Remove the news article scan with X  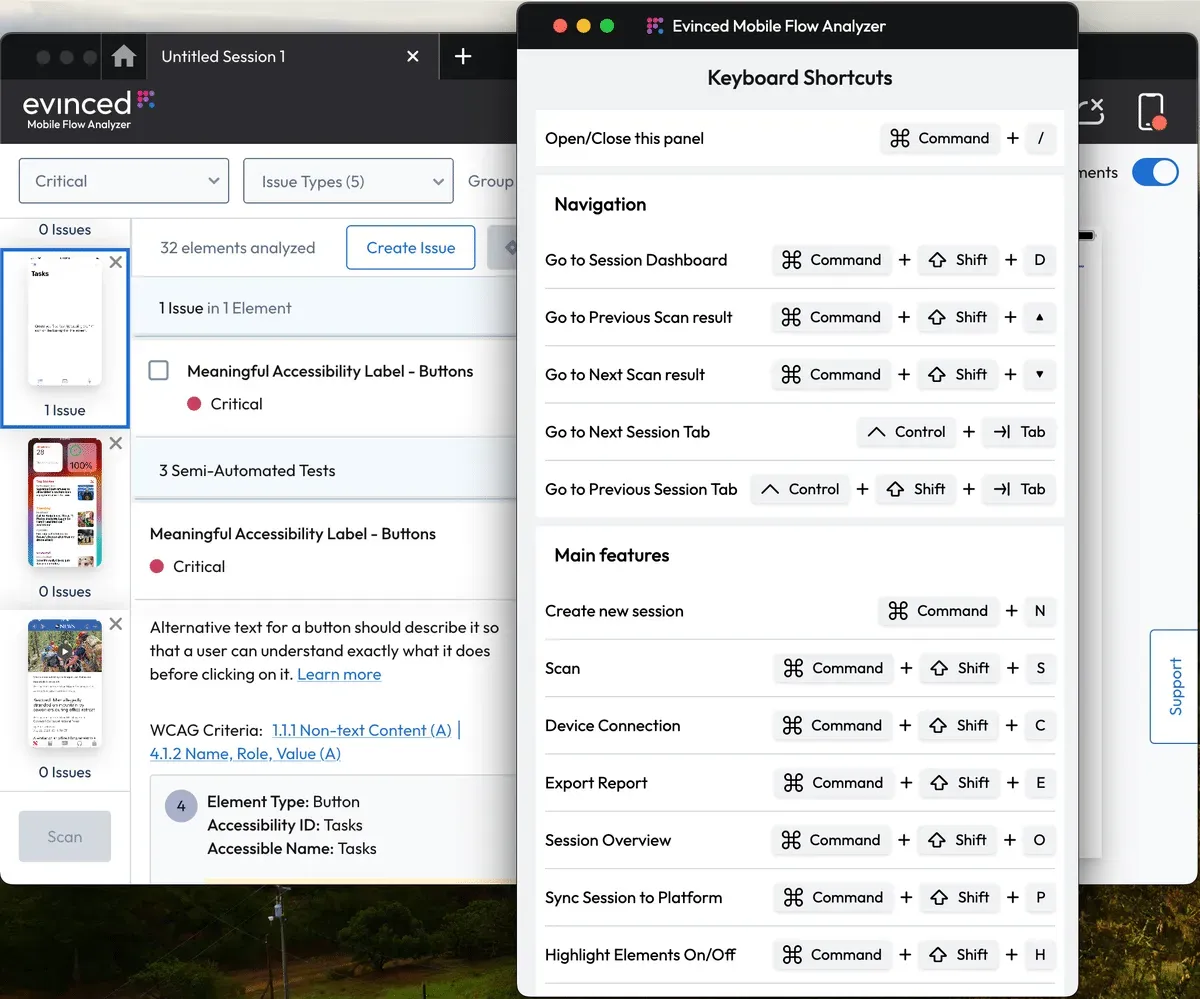[116, 624]
